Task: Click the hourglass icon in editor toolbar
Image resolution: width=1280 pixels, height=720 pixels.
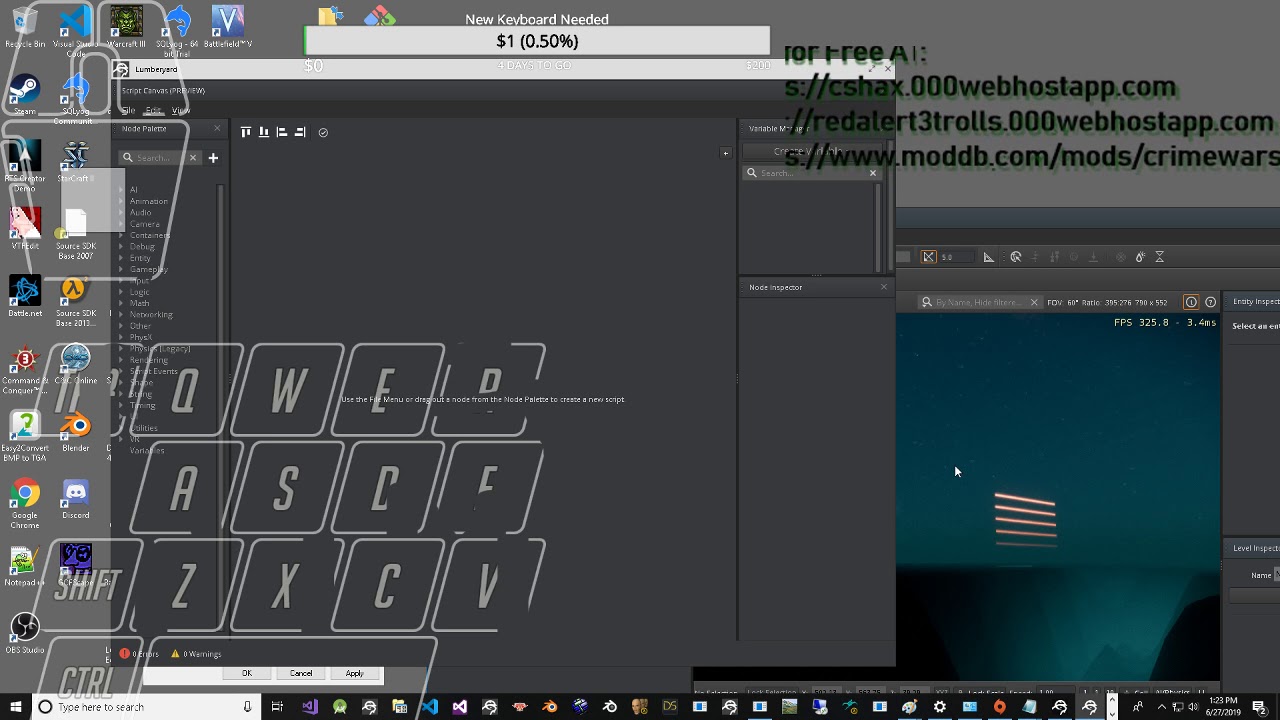Action: click(1160, 257)
